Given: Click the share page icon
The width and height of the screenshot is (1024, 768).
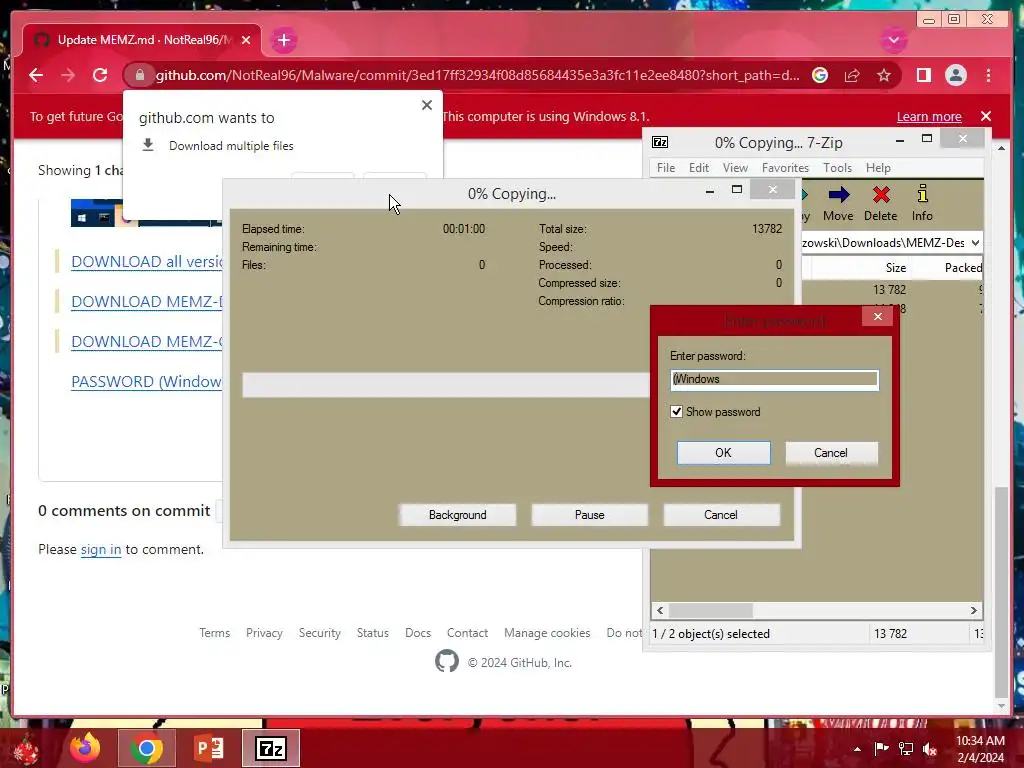Looking at the screenshot, I should click(852, 75).
